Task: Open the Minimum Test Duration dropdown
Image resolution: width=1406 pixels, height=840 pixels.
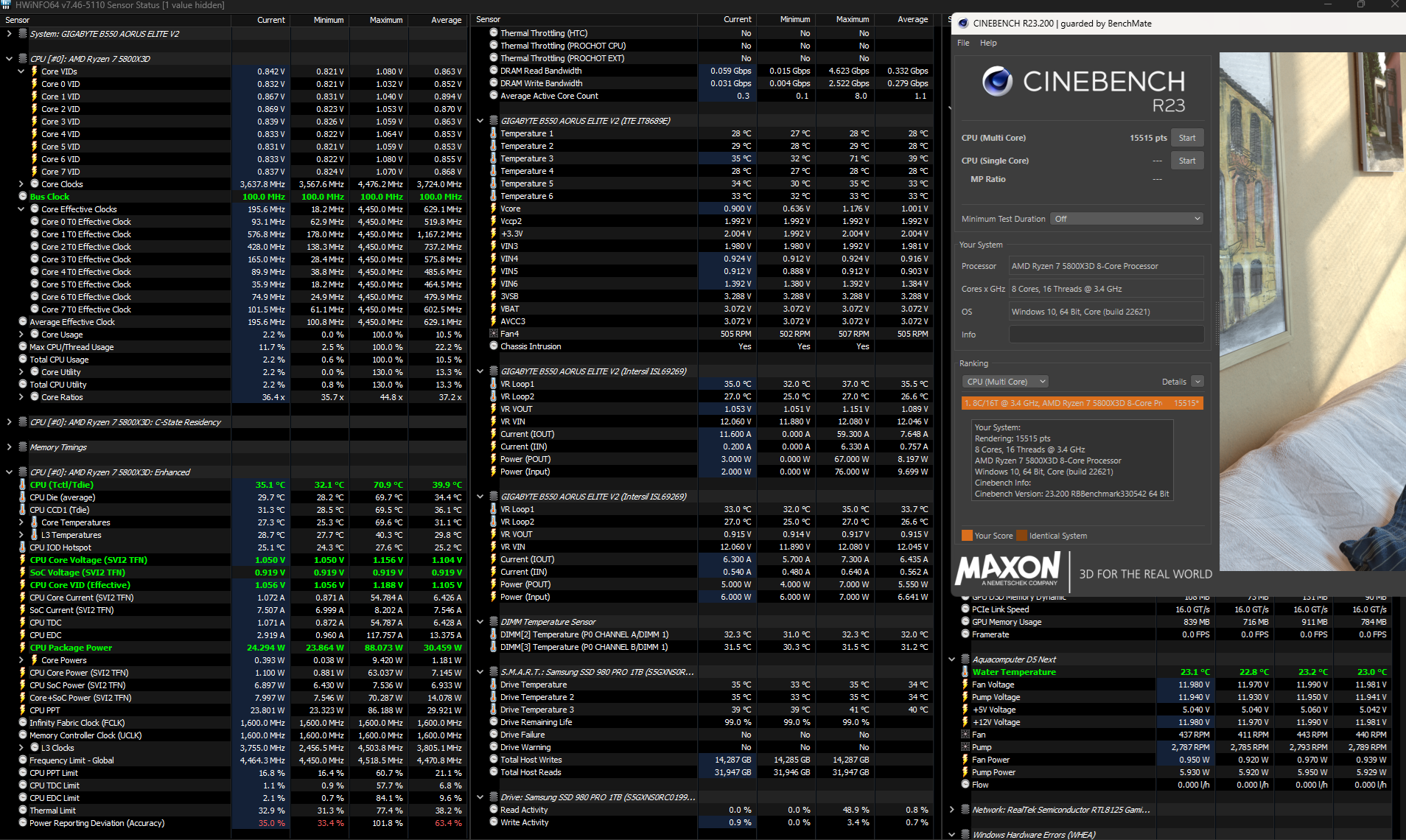Action: click(1127, 219)
